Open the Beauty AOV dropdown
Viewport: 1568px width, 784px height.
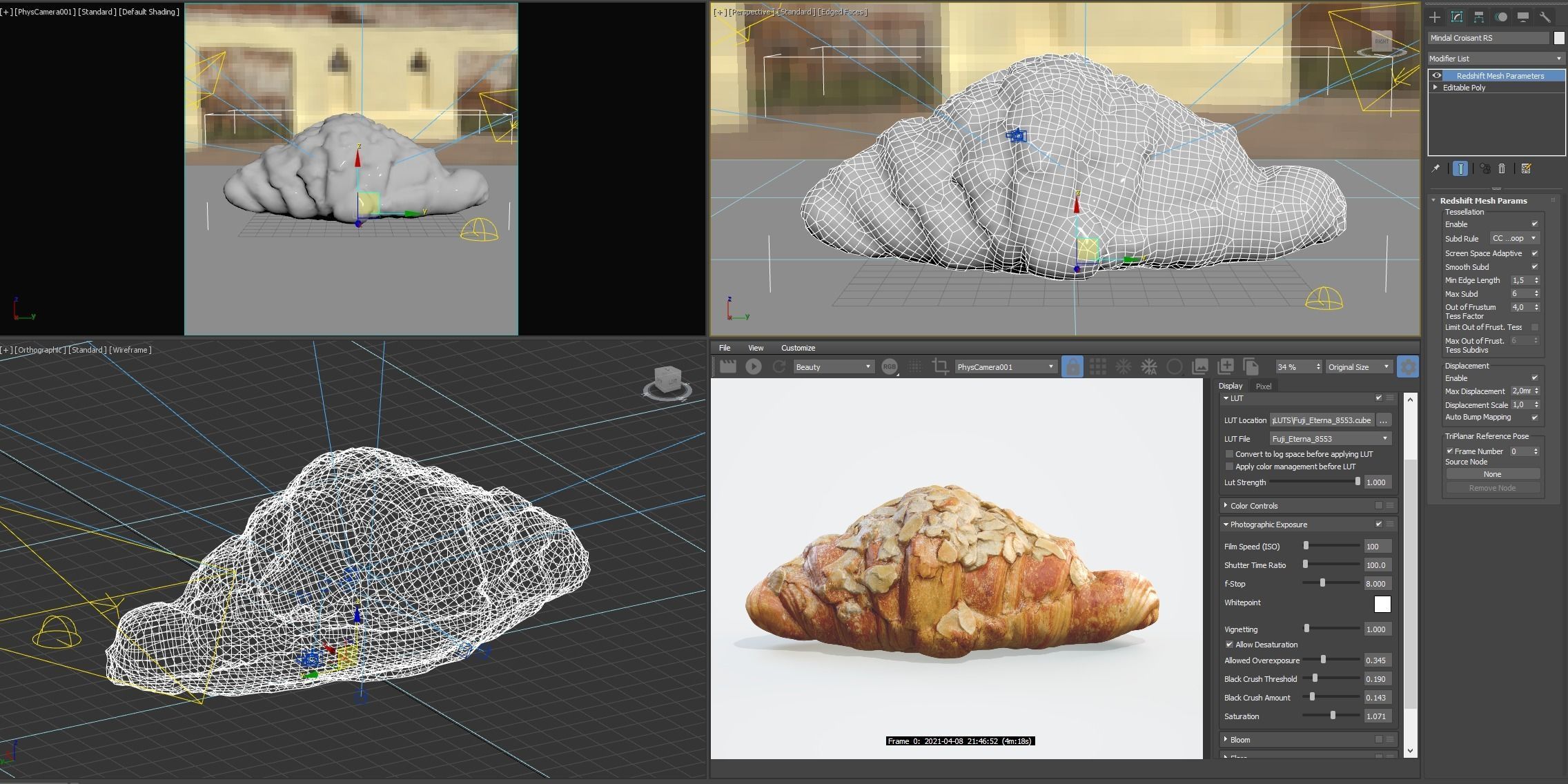coord(834,366)
